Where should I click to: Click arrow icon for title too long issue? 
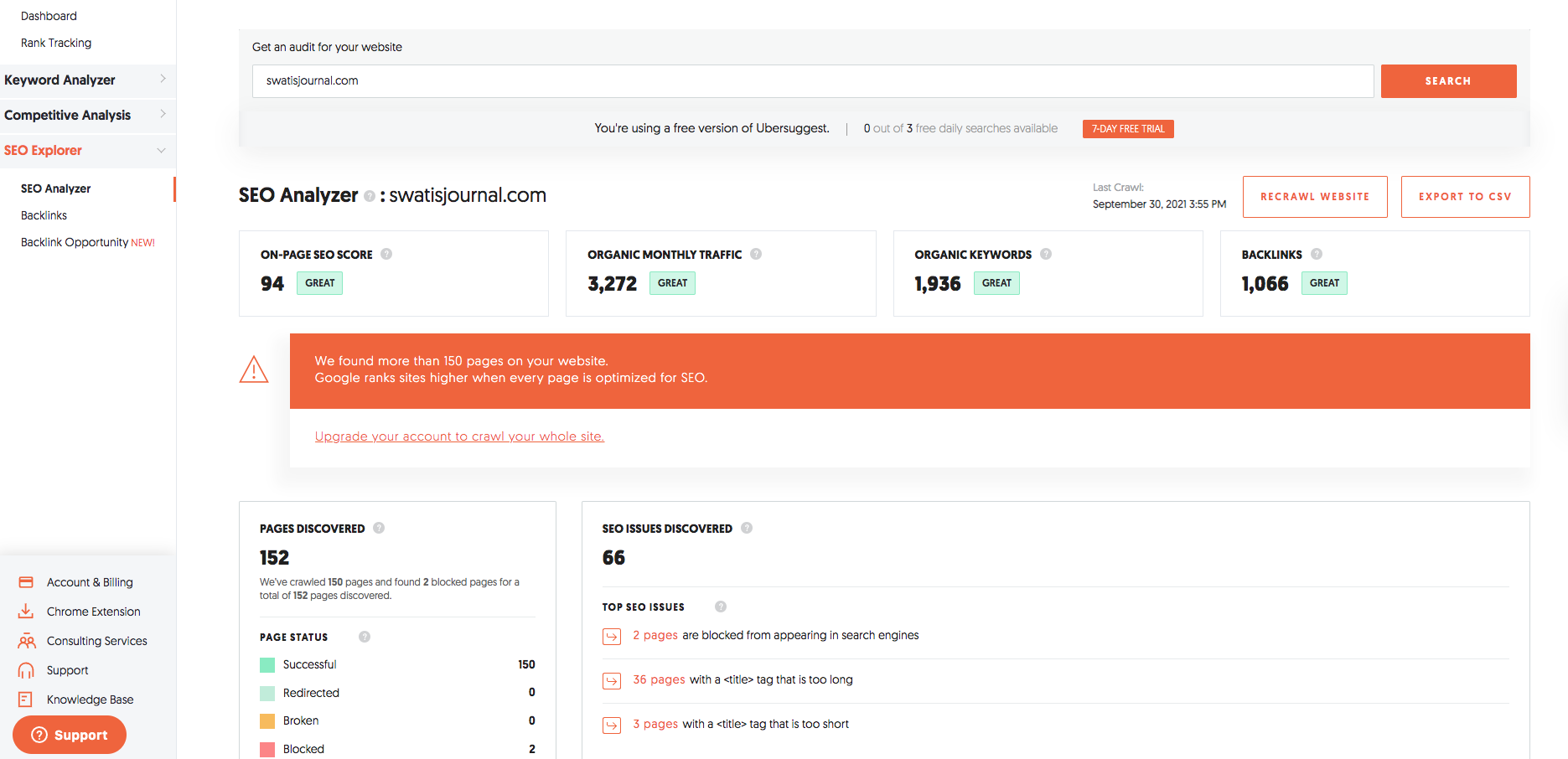tap(612, 681)
